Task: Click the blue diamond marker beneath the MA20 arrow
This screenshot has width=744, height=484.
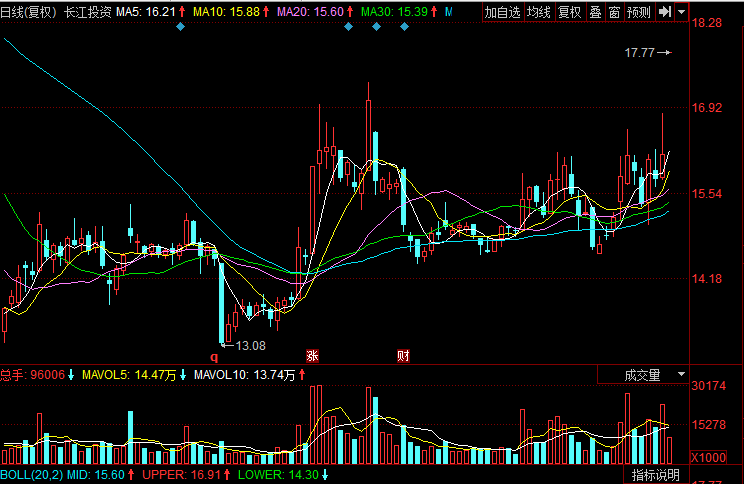Action: click(x=348, y=27)
